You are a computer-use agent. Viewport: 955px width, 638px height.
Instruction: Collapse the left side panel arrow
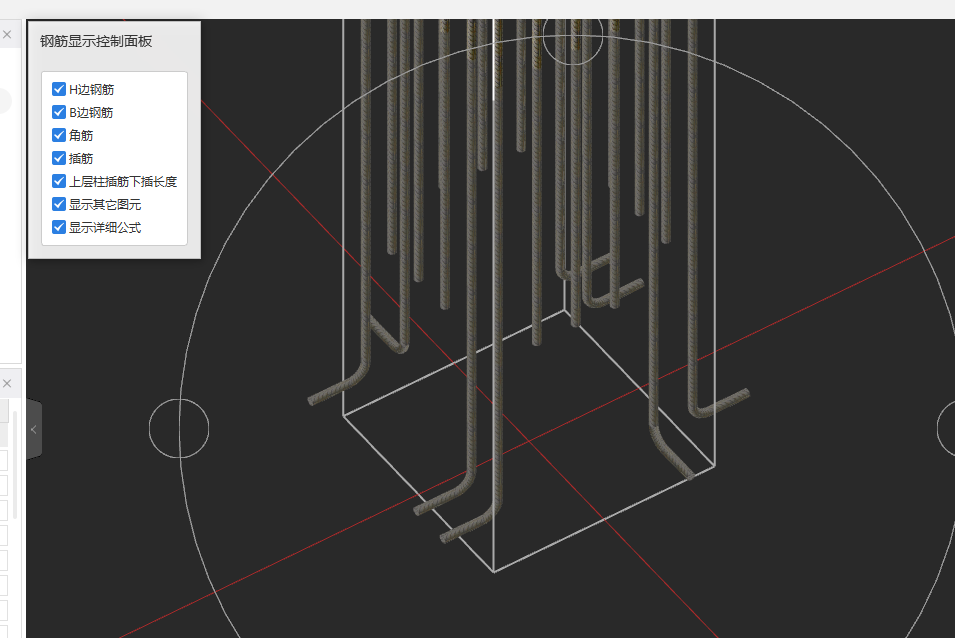(x=33, y=429)
